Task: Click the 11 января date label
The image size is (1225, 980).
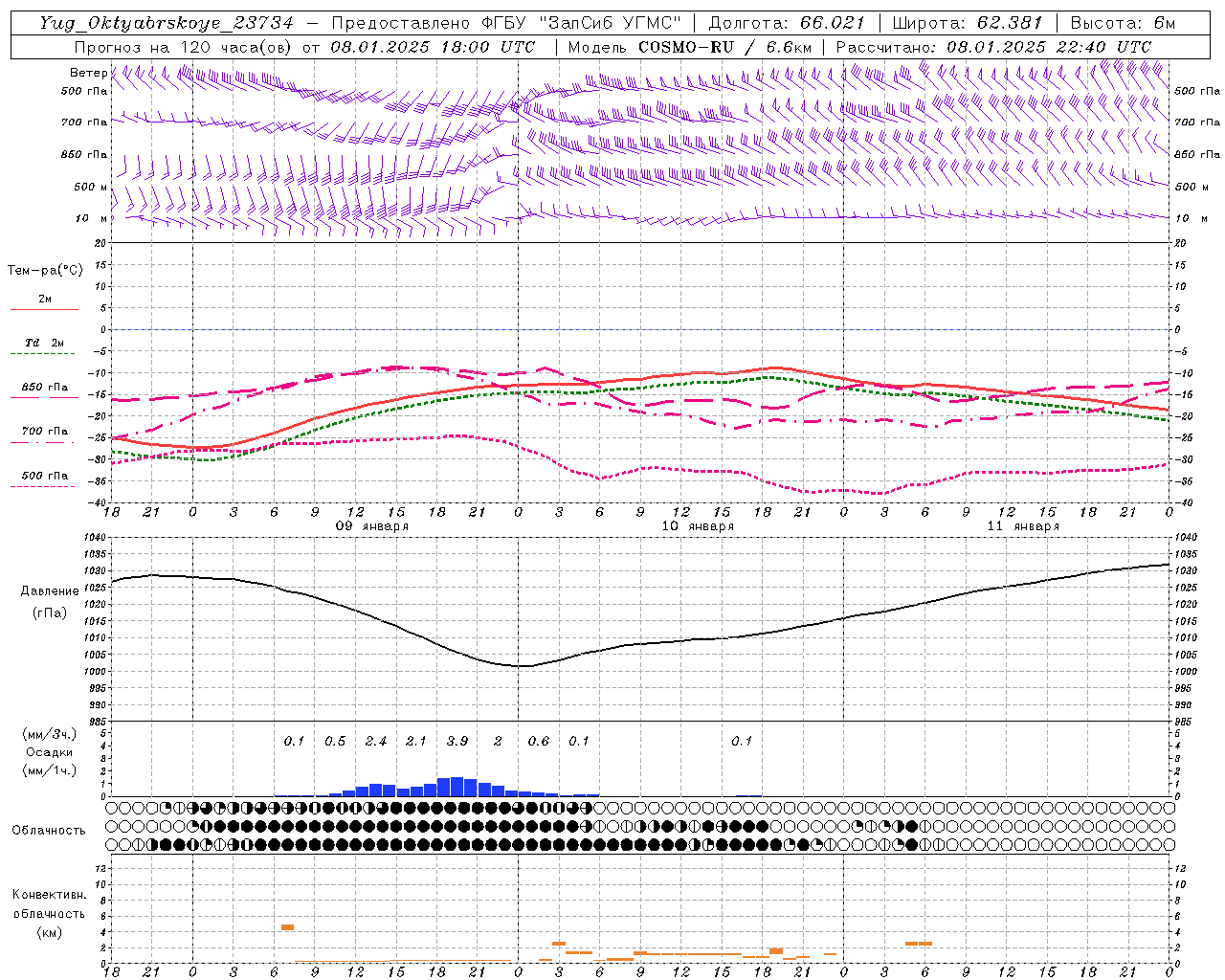Action: click(1023, 526)
